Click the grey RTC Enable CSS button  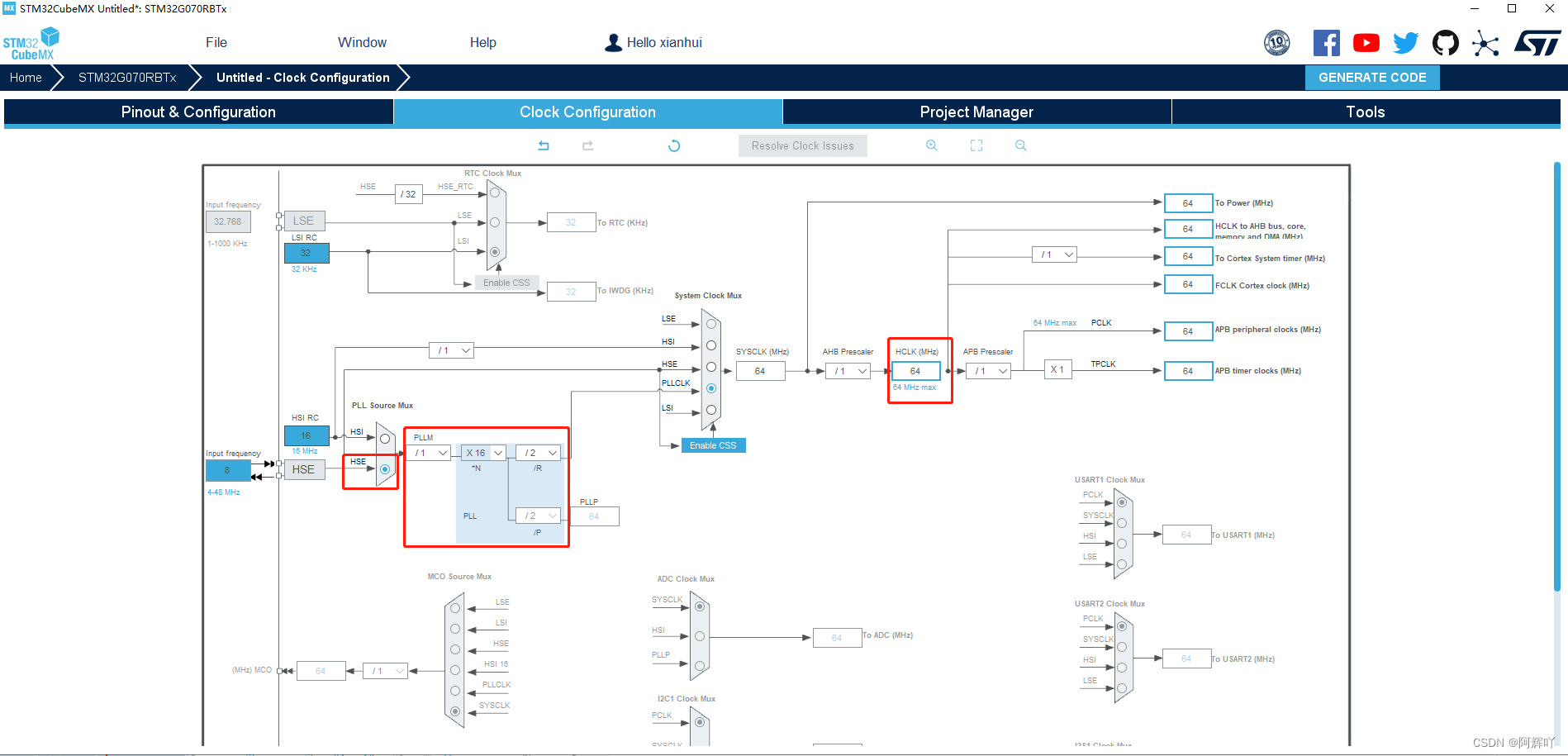pos(506,283)
